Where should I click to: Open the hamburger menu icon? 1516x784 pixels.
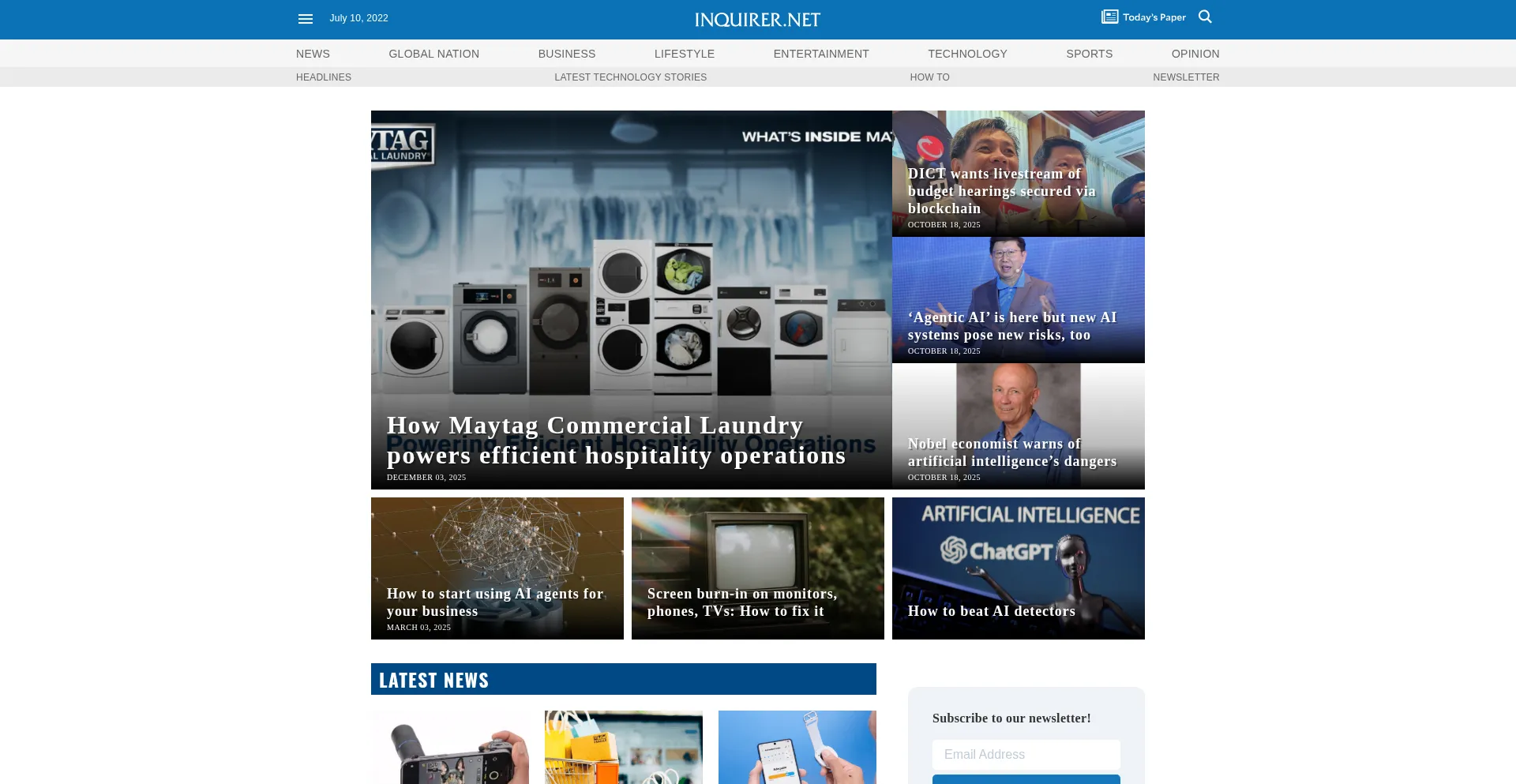(x=306, y=19)
